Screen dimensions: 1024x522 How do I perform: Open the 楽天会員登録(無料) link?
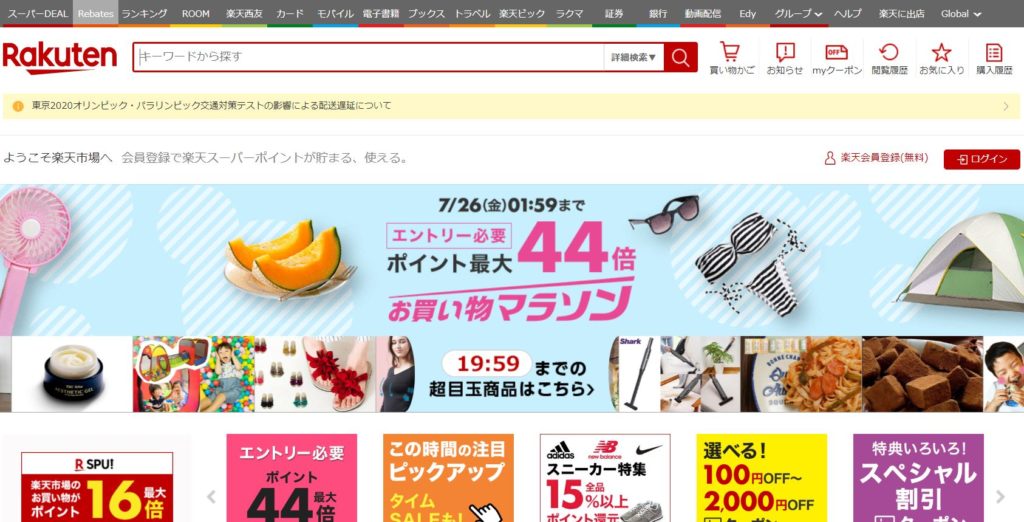[x=876, y=158]
